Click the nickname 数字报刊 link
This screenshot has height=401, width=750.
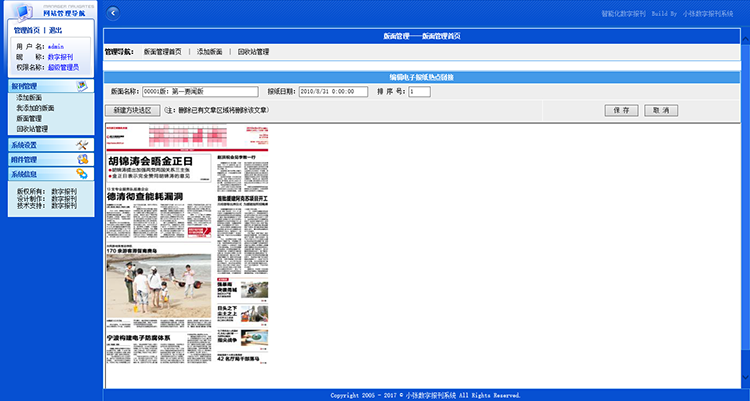point(60,57)
